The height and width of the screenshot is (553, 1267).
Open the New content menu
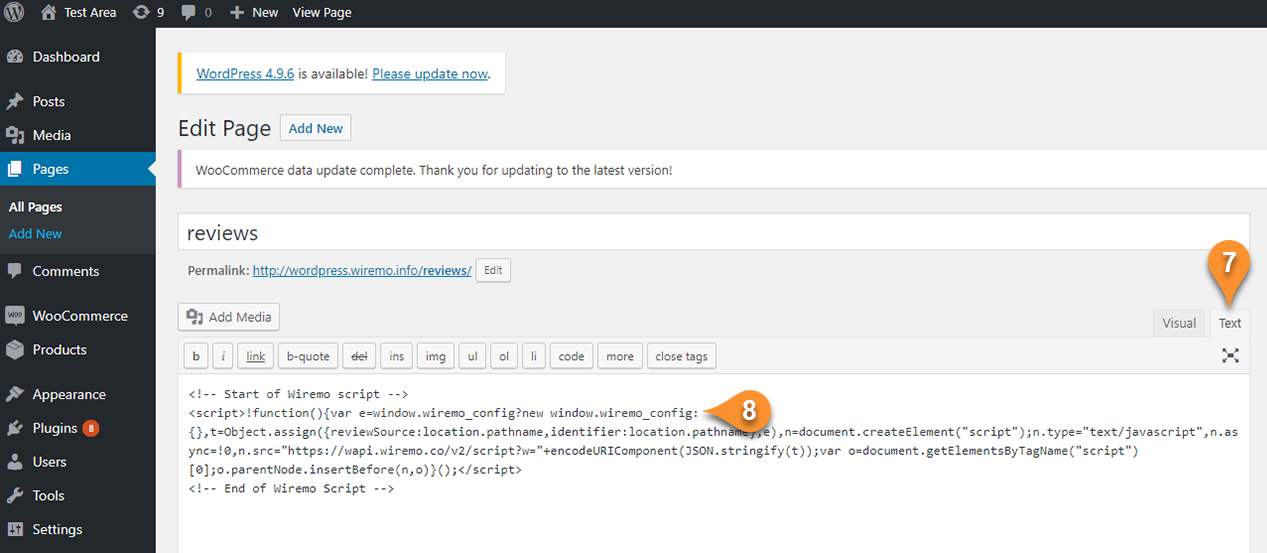click(x=254, y=12)
